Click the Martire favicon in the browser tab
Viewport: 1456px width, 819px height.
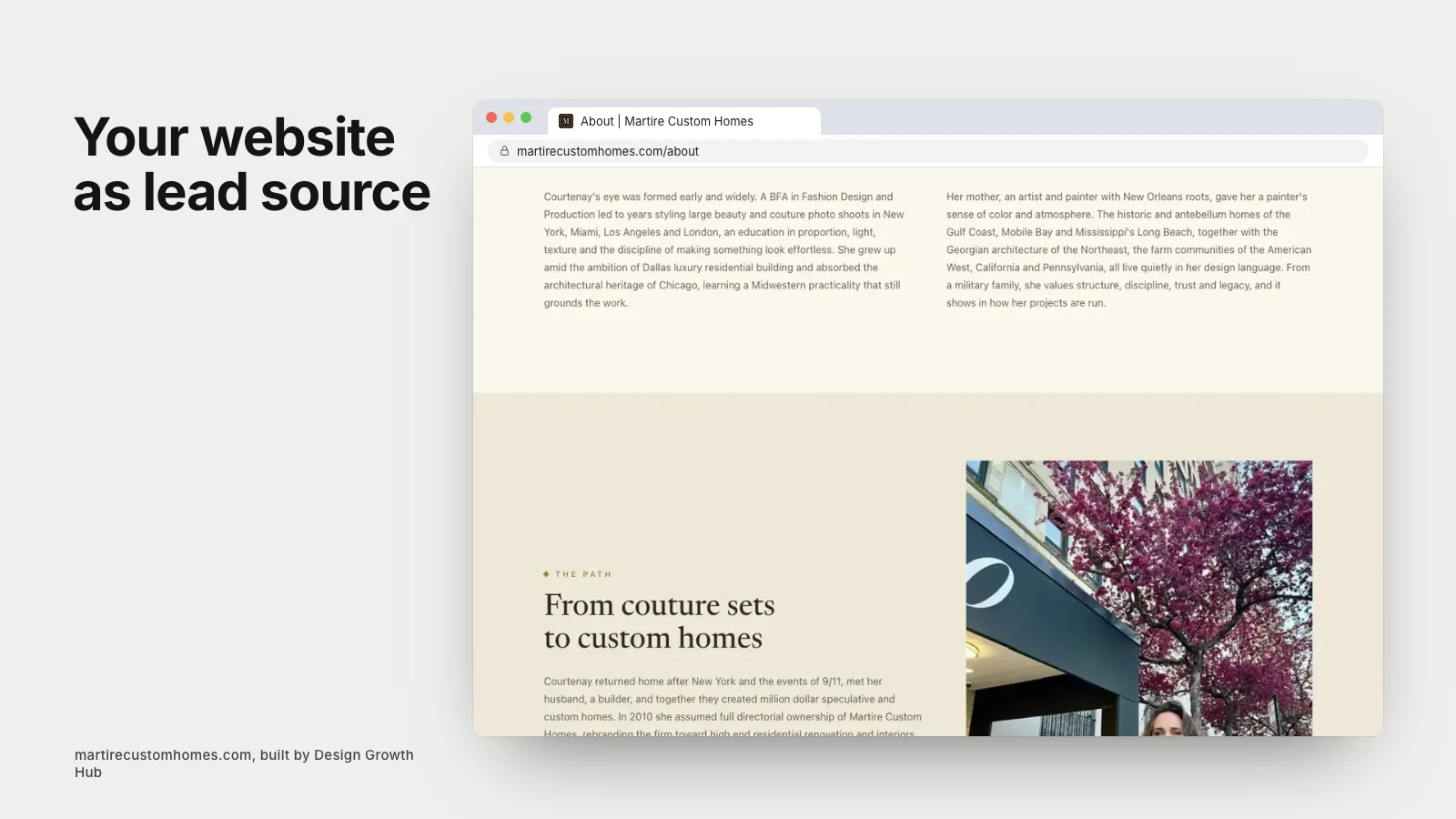click(x=566, y=121)
